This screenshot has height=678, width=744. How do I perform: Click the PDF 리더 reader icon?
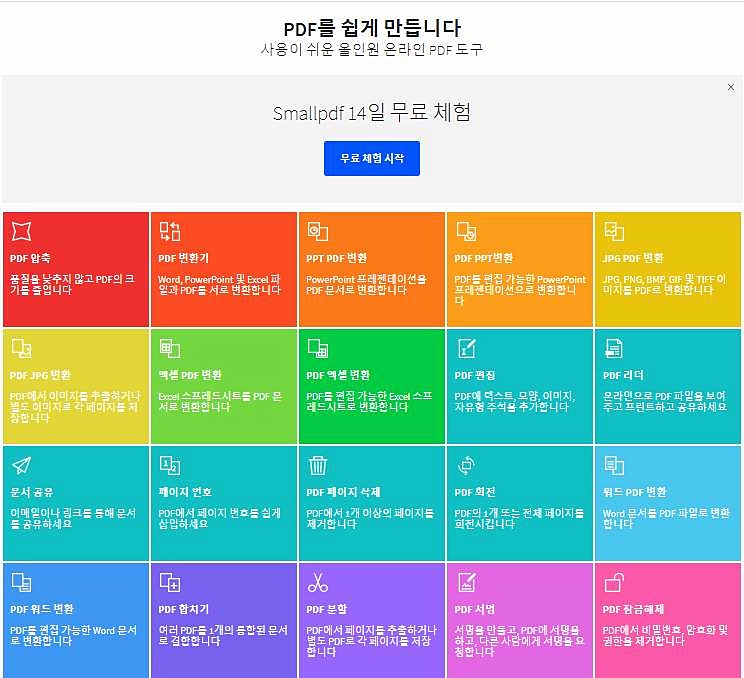614,348
